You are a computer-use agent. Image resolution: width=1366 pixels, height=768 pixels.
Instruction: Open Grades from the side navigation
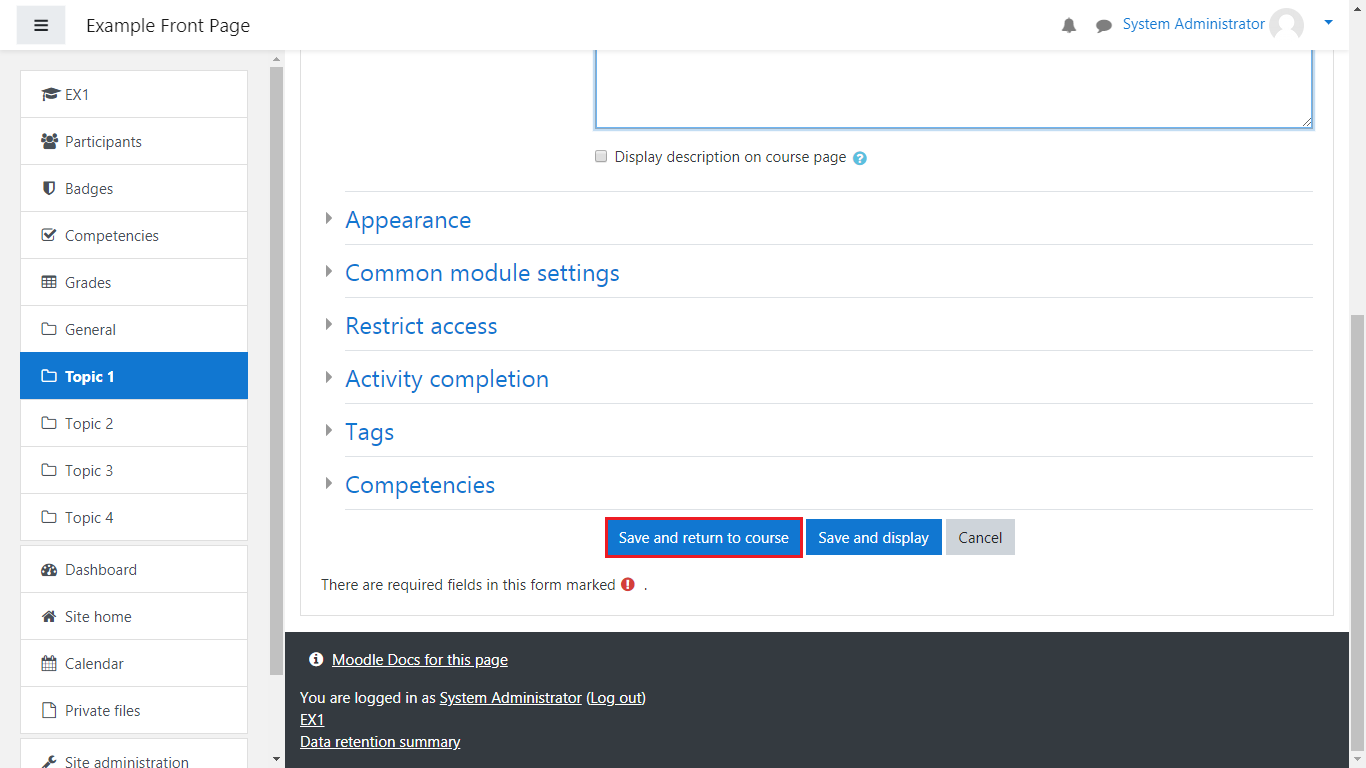[x=88, y=282]
